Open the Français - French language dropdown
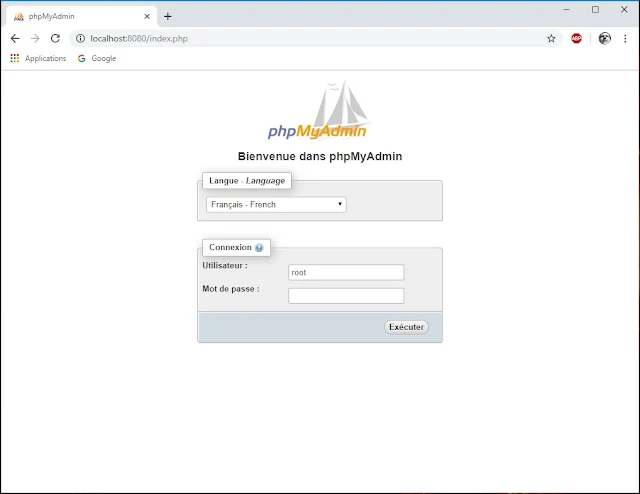The height and width of the screenshot is (494, 640). [x=276, y=205]
